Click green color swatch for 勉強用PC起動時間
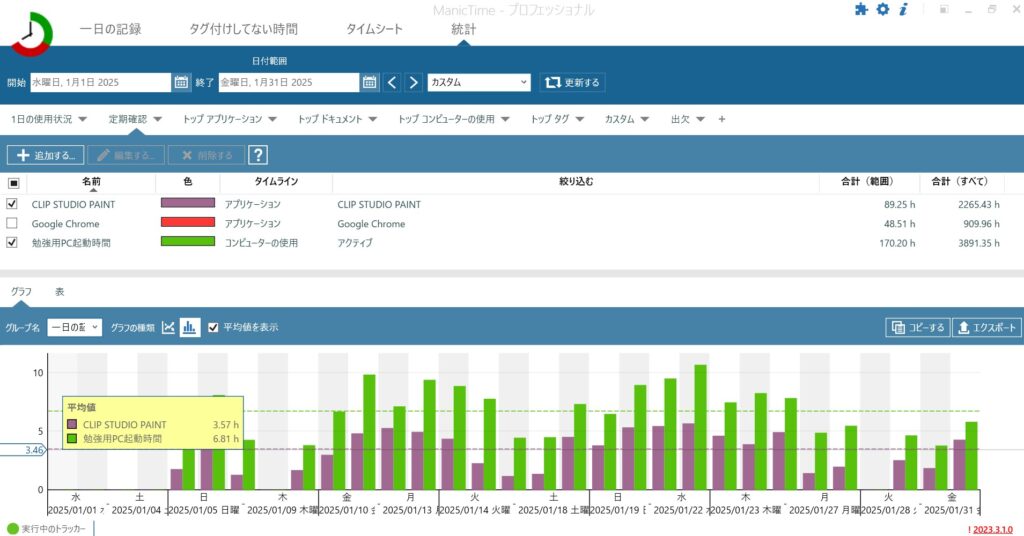The image size is (1024, 536). (188, 241)
